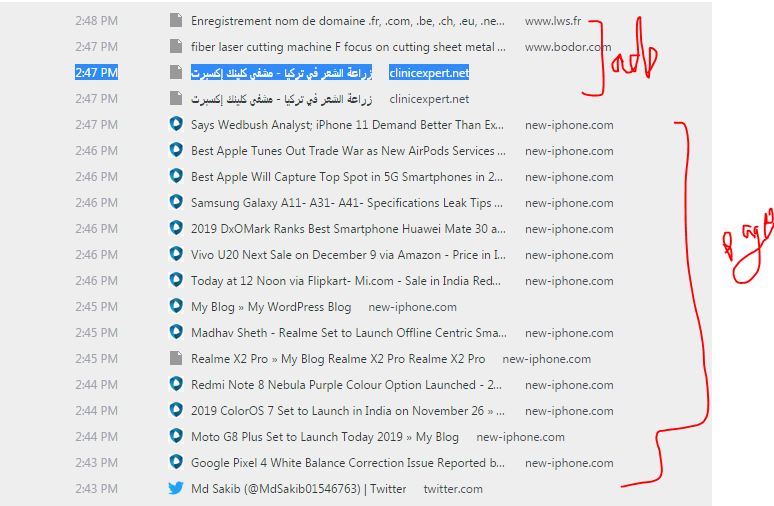Screen dimensions: 774x506
Task: Open Today at 12 Noon via Flipkart entry
Action: (x=347, y=280)
